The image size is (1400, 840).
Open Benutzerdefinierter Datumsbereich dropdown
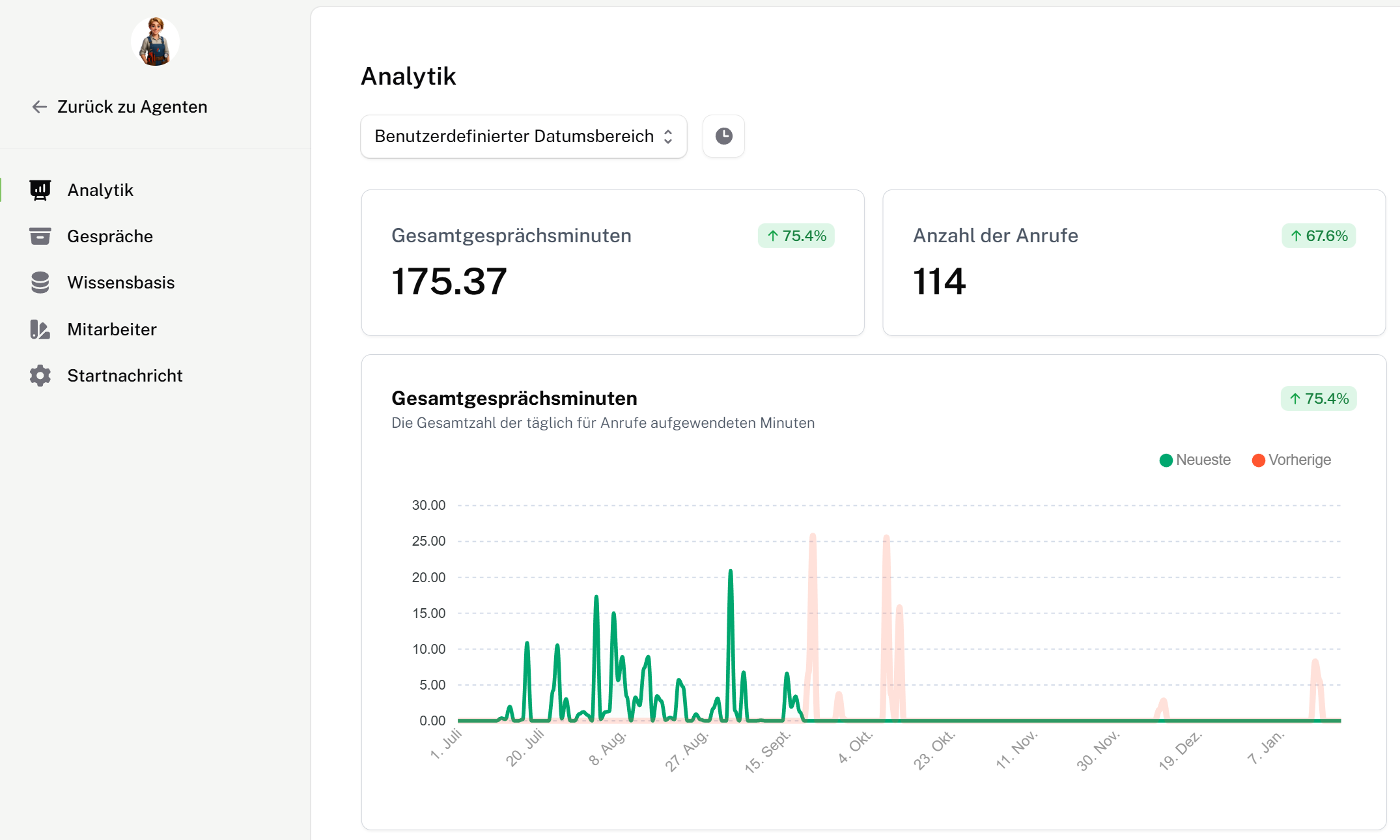pos(514,136)
